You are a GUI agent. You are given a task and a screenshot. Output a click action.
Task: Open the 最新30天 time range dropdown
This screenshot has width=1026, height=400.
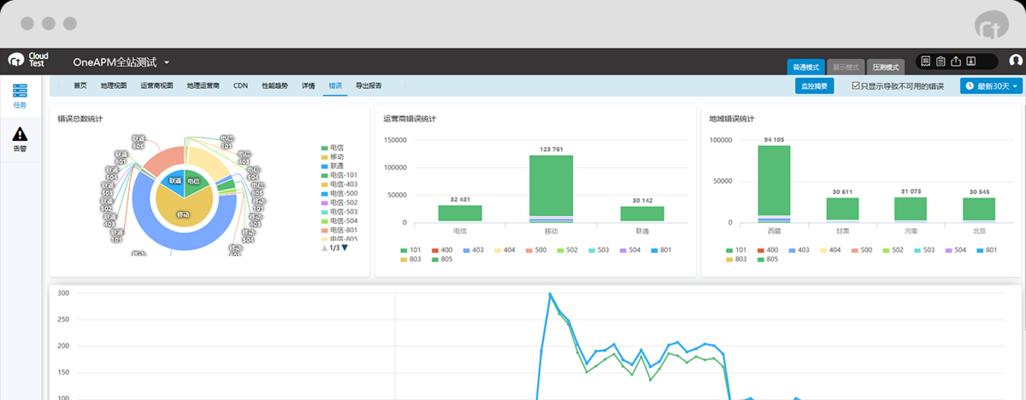tap(991, 86)
